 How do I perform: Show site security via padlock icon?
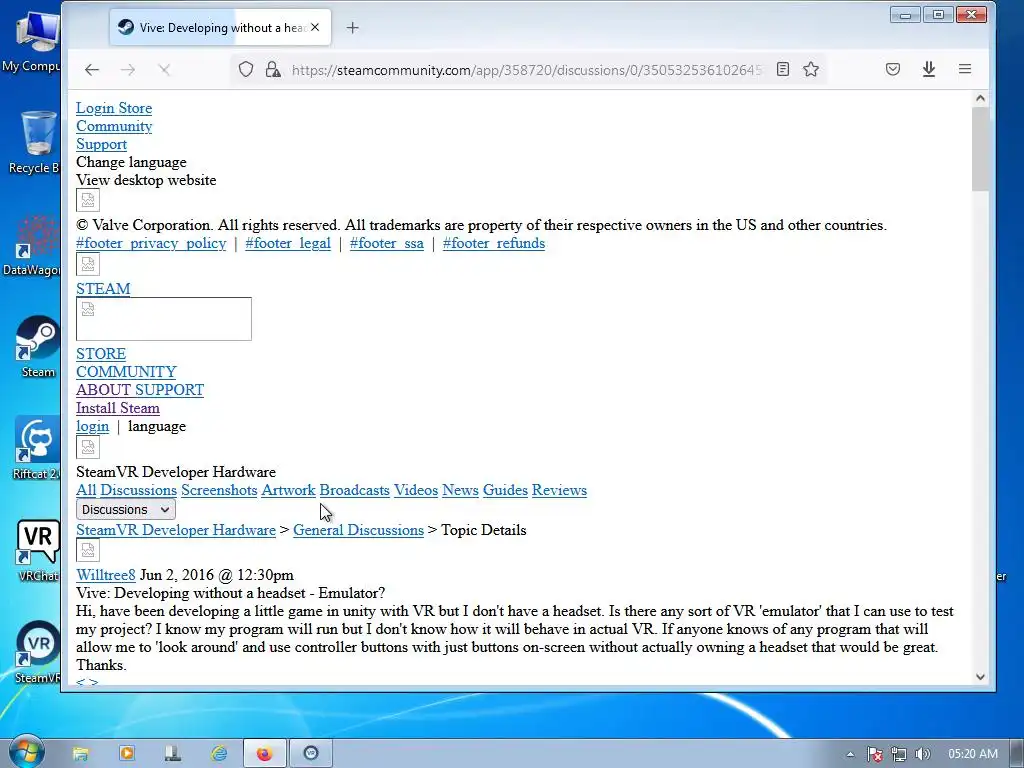pyautogui.click(x=273, y=69)
